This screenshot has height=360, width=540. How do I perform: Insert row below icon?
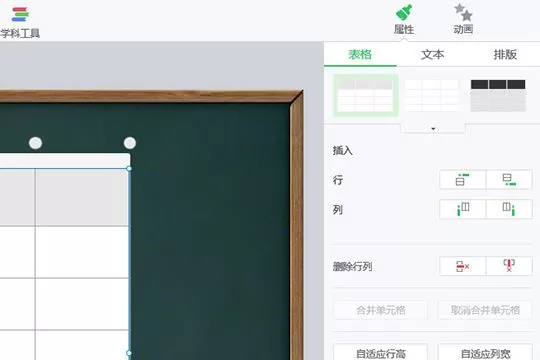click(x=509, y=179)
